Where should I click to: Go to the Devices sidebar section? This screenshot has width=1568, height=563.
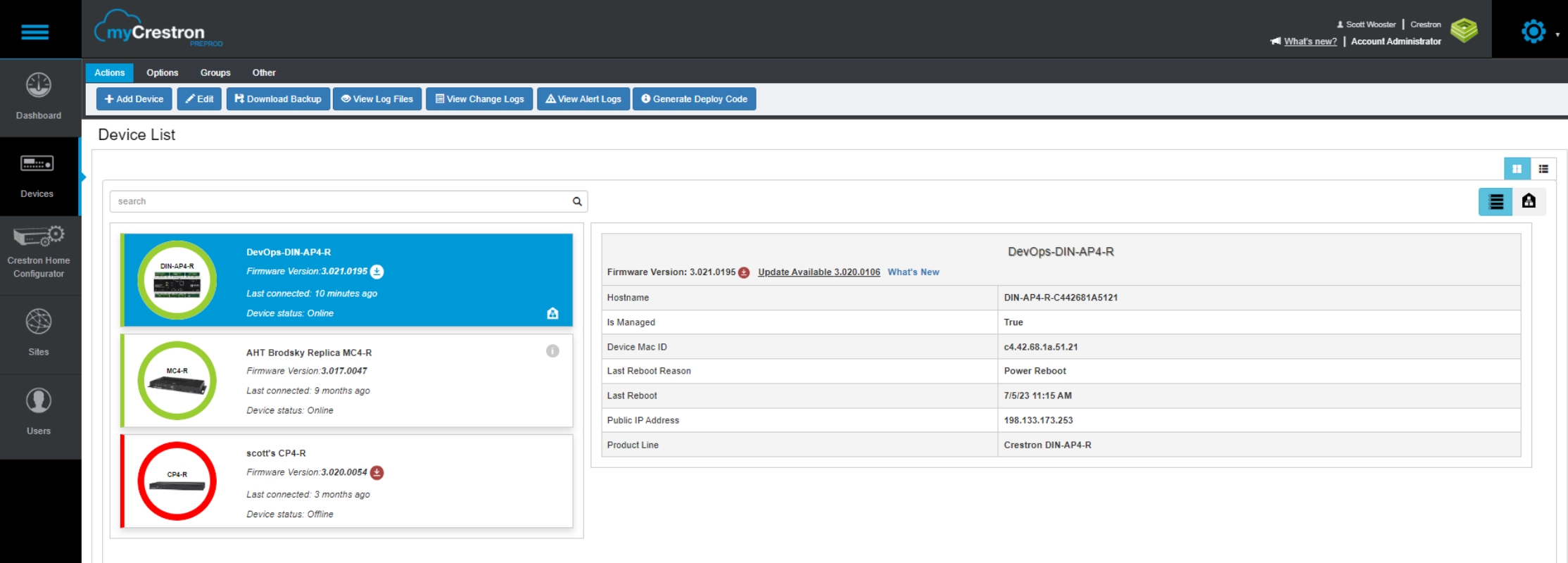(37, 176)
